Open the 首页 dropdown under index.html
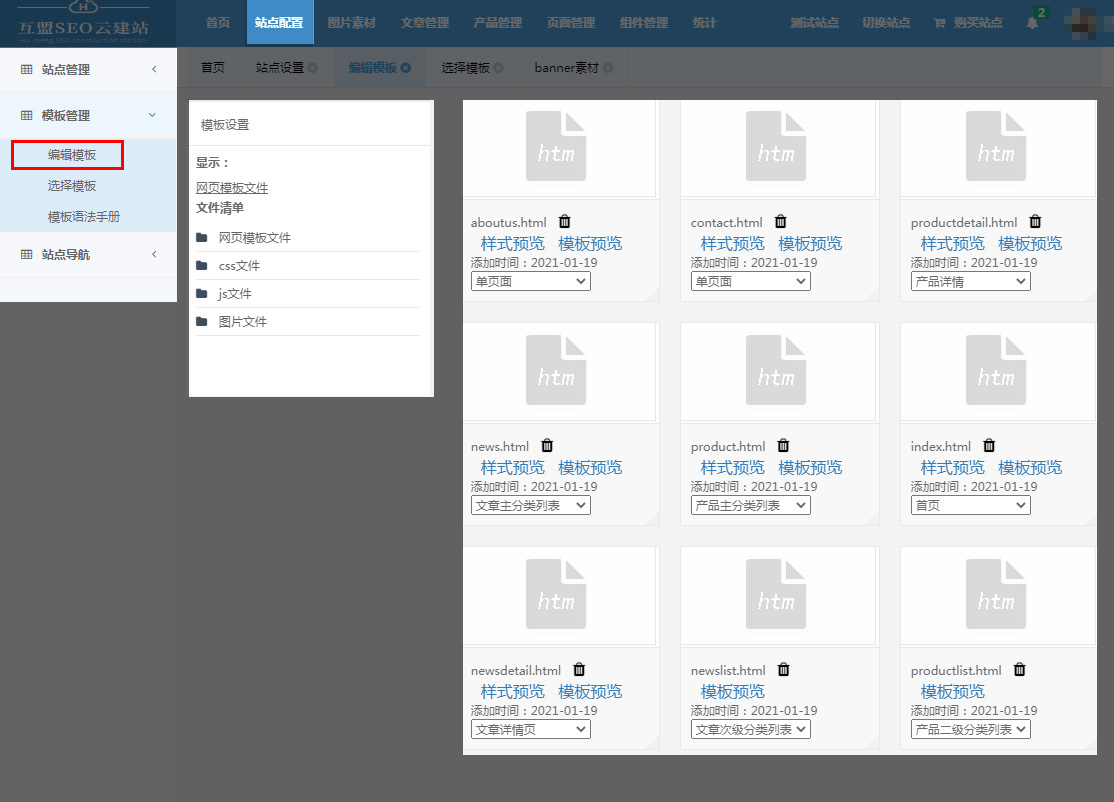1114x802 pixels. [970, 506]
